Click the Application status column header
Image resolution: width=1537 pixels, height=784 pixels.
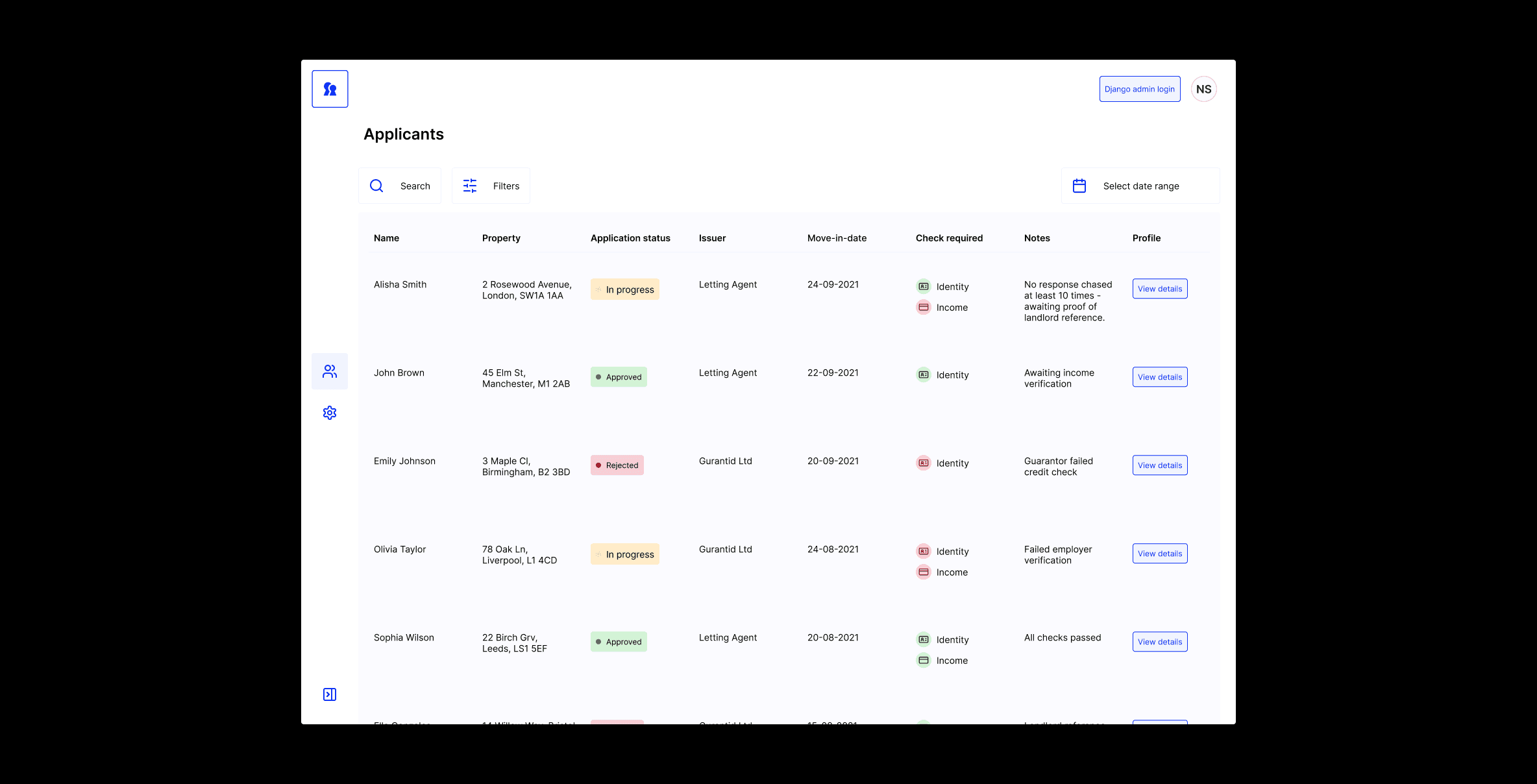[630, 238]
